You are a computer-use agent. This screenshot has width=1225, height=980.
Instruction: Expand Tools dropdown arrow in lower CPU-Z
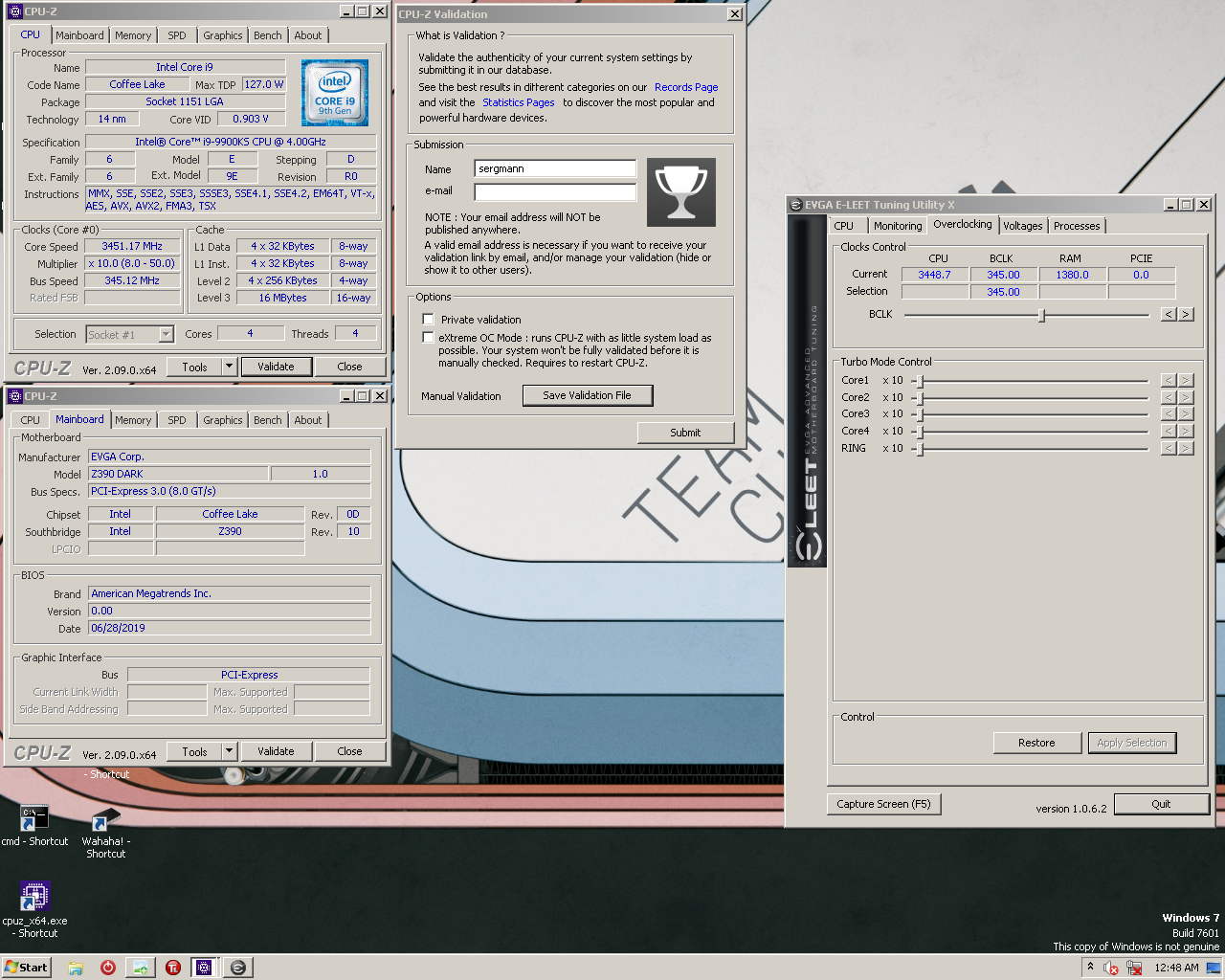pos(229,751)
